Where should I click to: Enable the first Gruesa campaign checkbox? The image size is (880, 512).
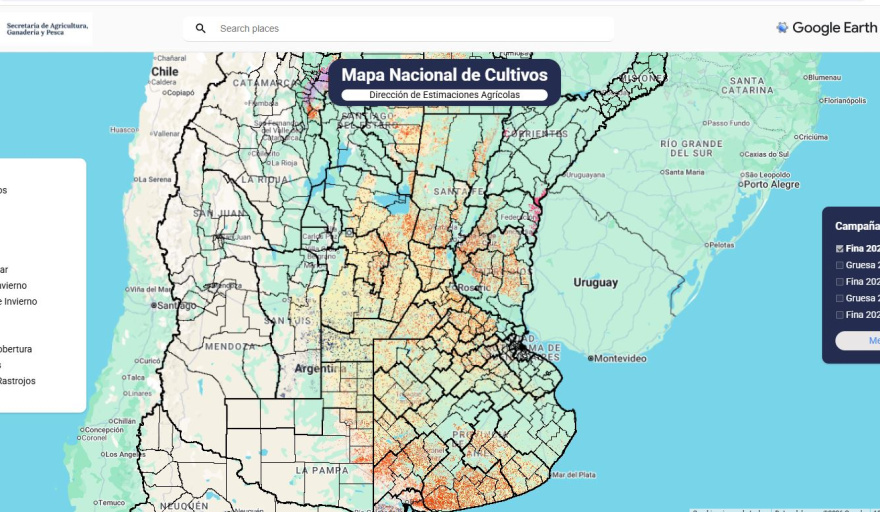pyautogui.click(x=840, y=265)
